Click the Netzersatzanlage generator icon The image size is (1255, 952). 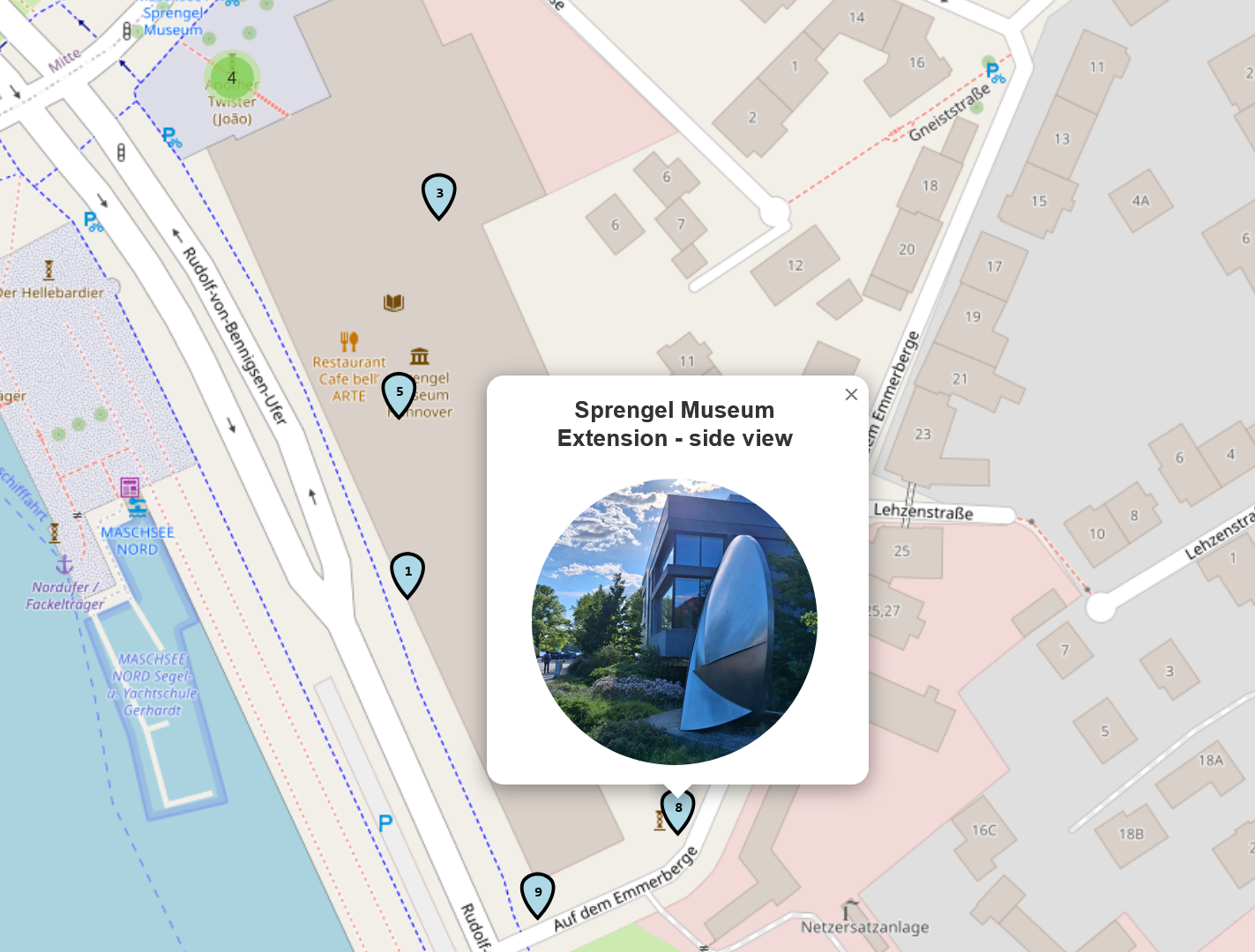(848, 909)
